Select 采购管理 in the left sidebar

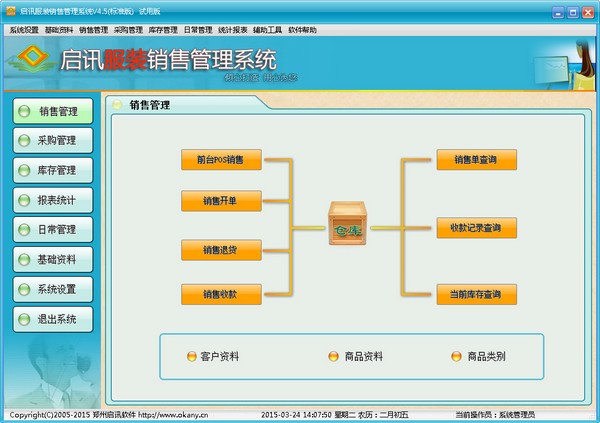(x=53, y=140)
